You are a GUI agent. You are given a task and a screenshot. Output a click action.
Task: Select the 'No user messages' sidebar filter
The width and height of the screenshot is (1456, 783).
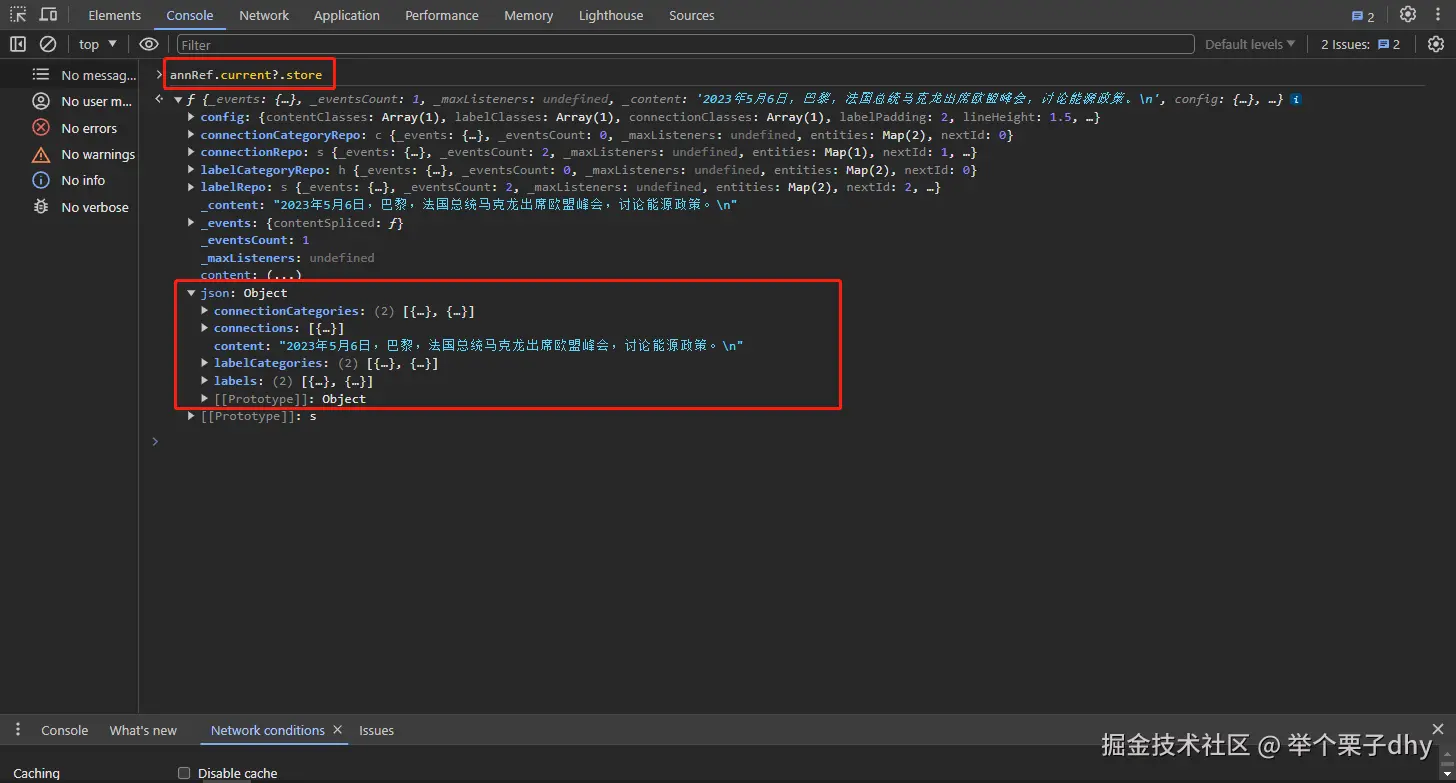pyautogui.click(x=84, y=101)
